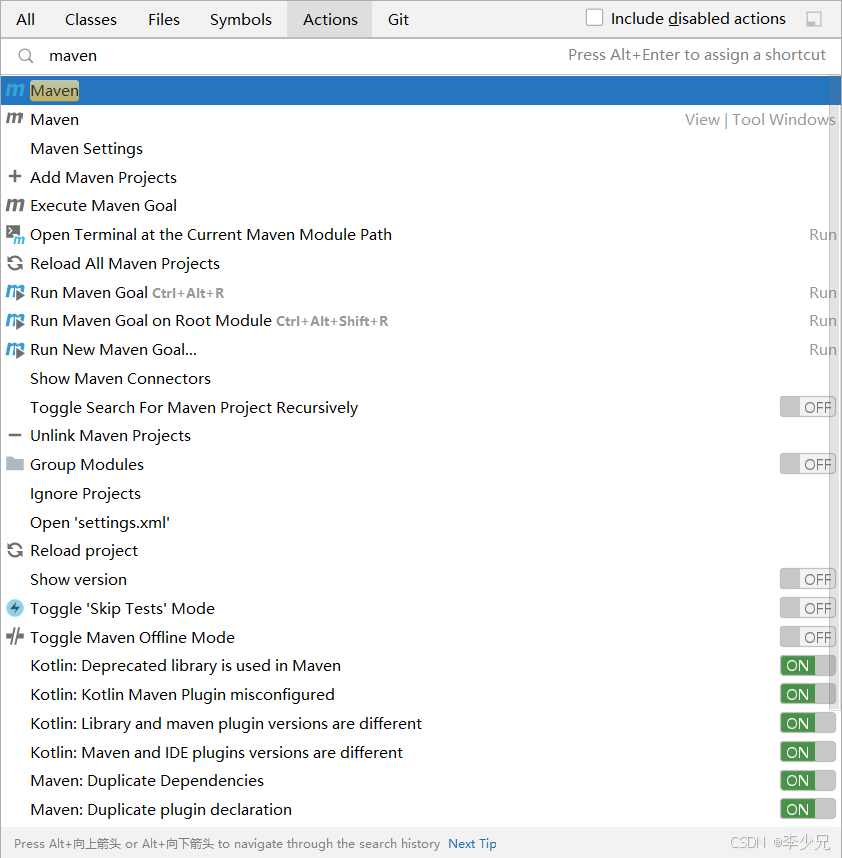Turn off Kotlin Maven and IDE plugins versions toggle
This screenshot has width=842, height=858.
[808, 752]
